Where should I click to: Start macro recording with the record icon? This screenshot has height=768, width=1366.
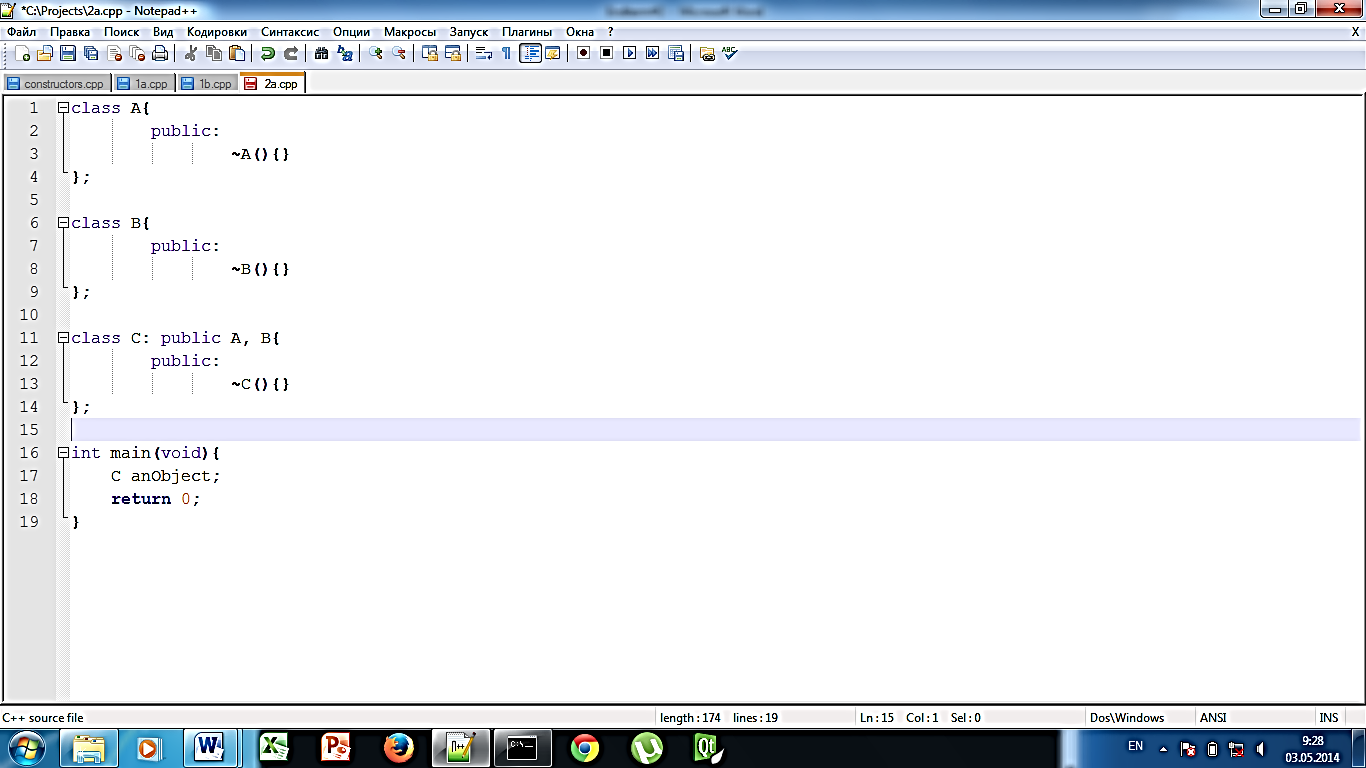583,53
